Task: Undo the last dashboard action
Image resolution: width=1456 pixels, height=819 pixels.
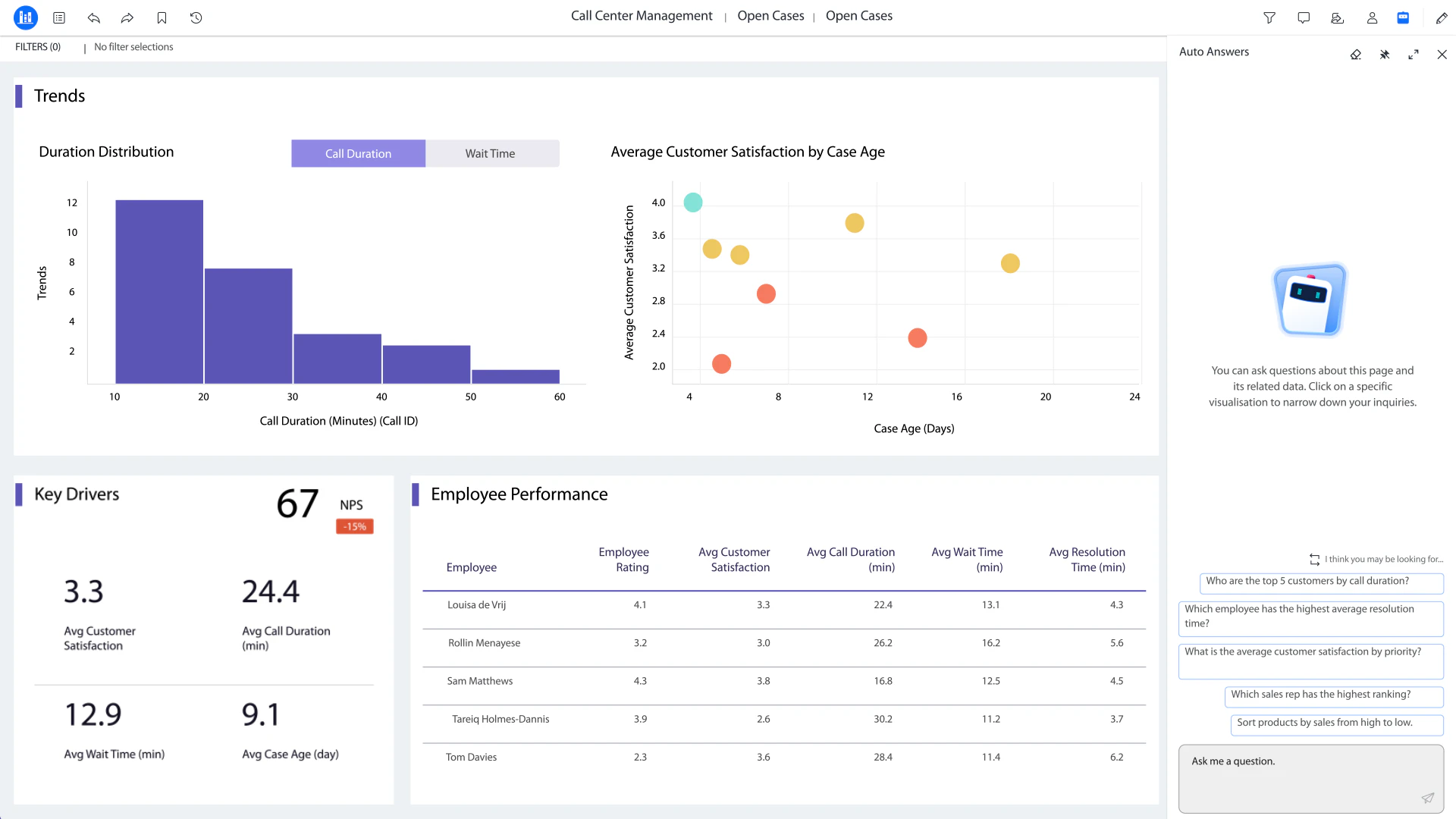Action: tap(93, 17)
